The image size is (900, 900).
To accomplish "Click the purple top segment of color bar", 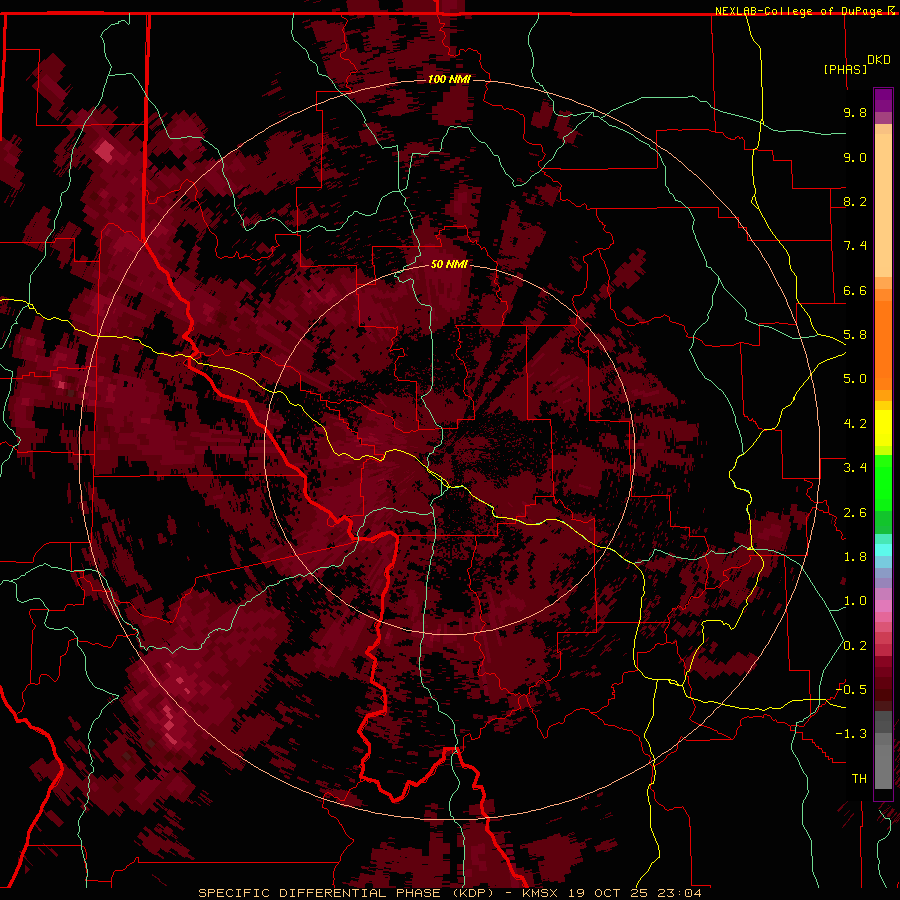I will click(x=883, y=100).
